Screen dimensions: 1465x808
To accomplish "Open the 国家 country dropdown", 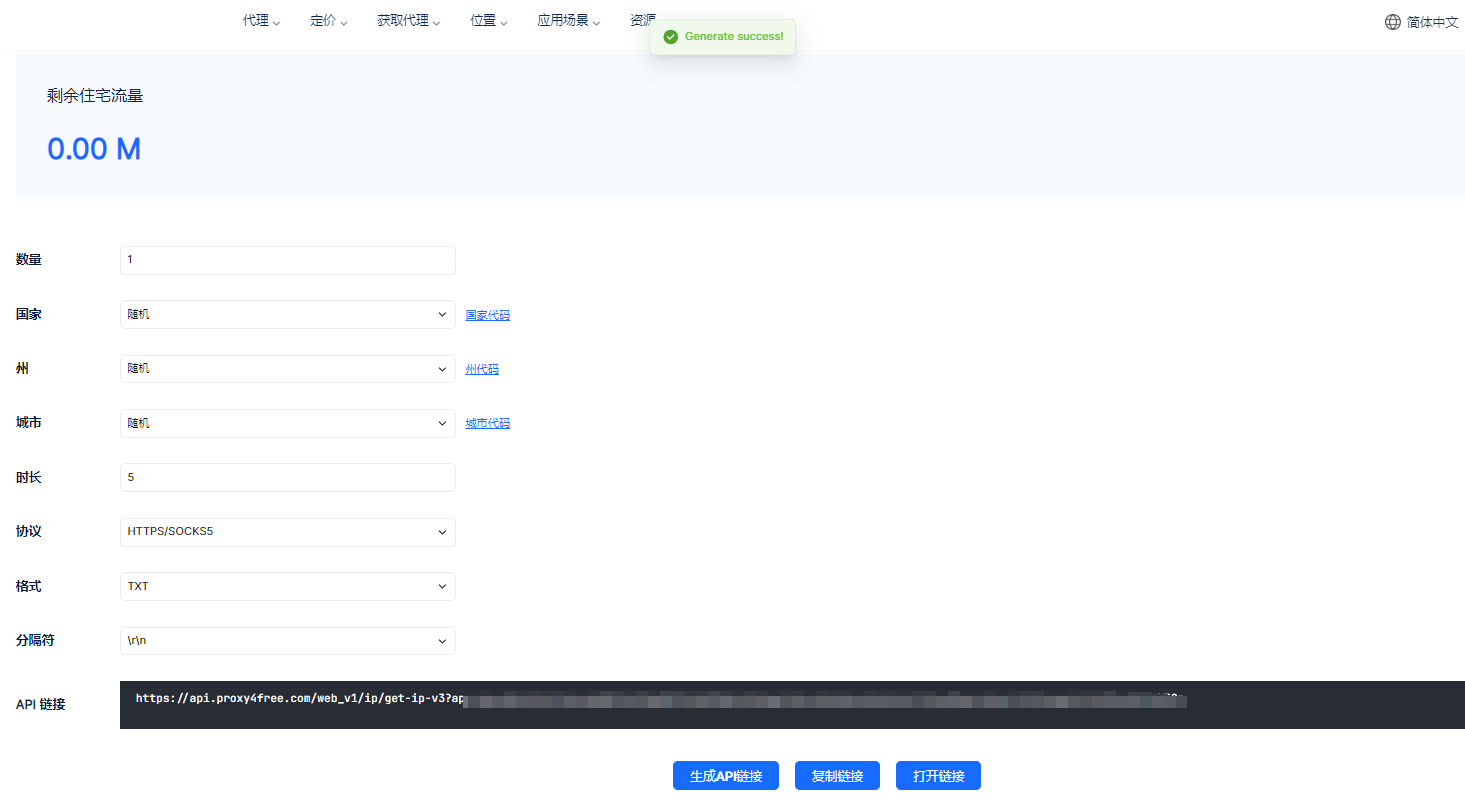I will 287,315.
